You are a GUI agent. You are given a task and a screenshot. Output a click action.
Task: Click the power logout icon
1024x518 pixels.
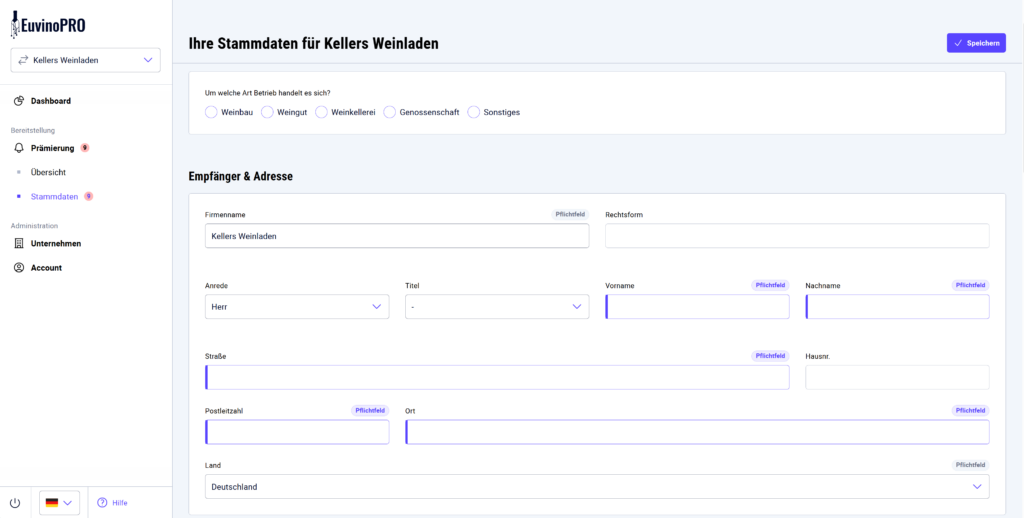[15, 503]
